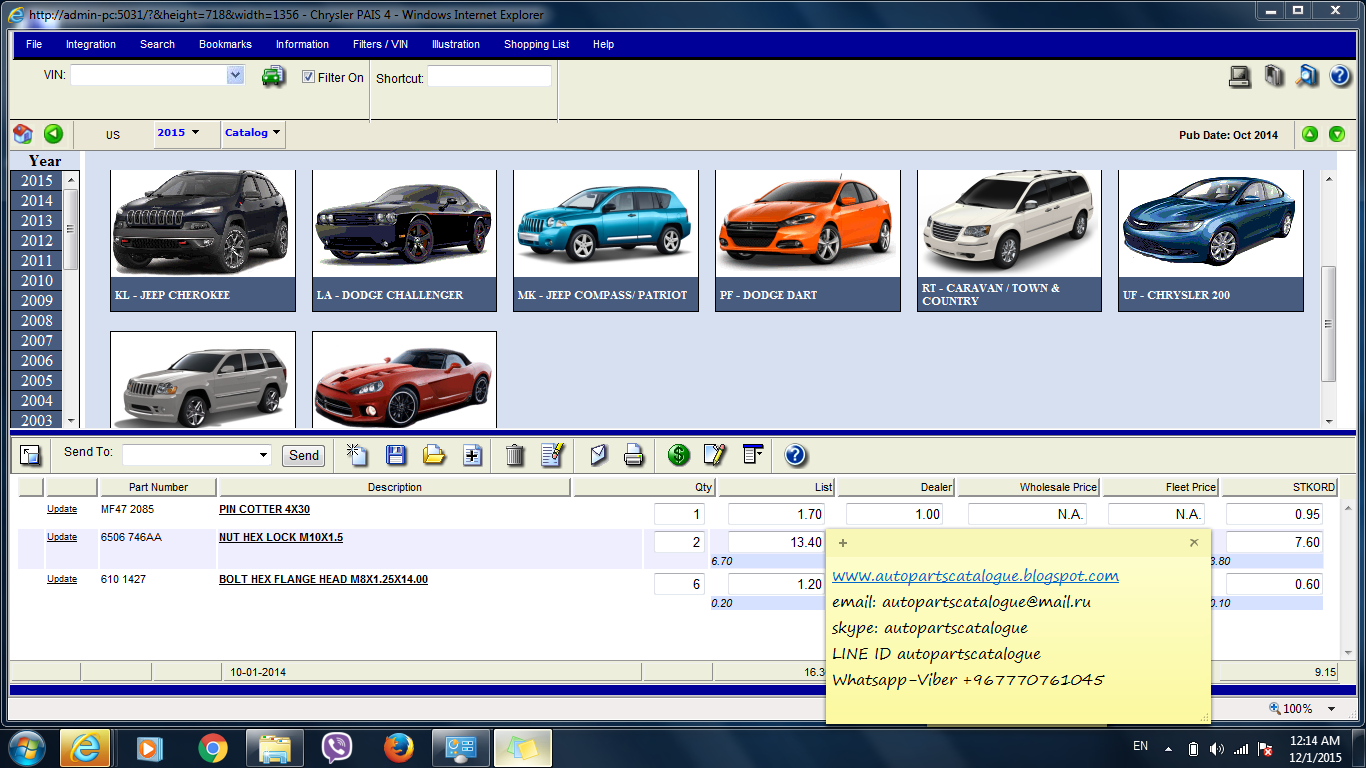Open Viber from the taskbar
This screenshot has height=768, width=1366.
[x=337, y=748]
